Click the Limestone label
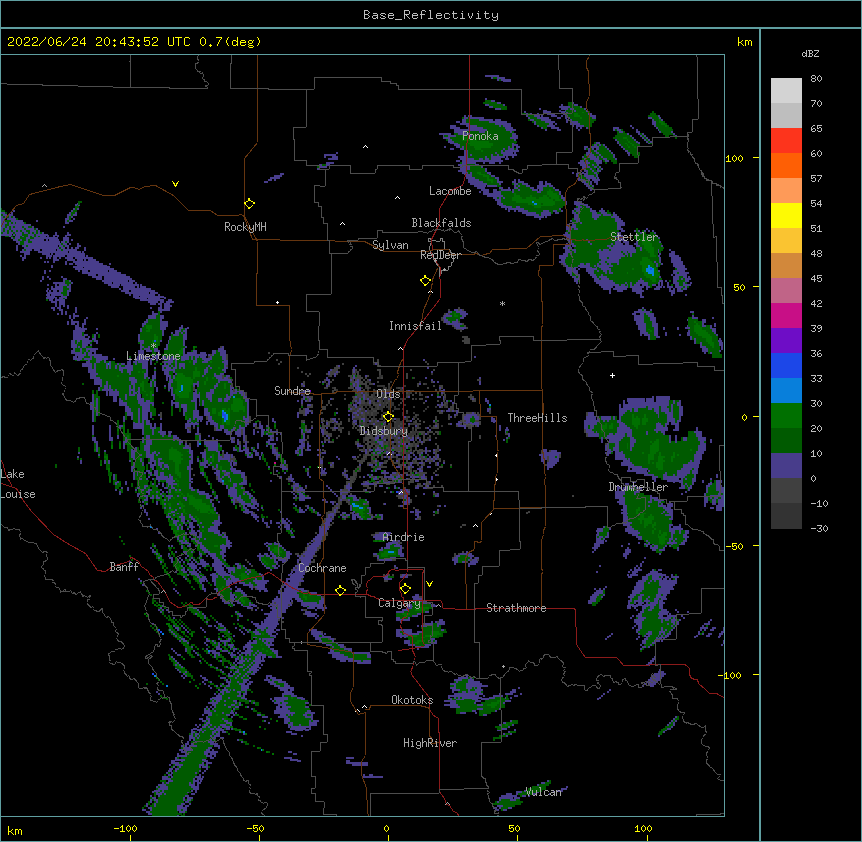The image size is (862, 842). 153,356
